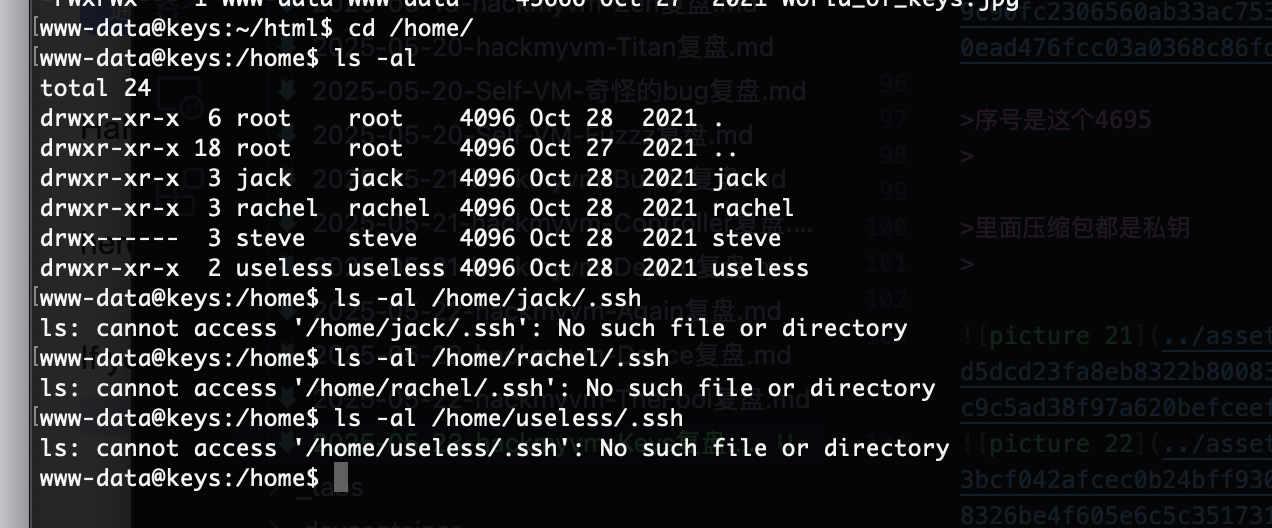Click the terminal cursor block at the prompt
Image resolution: width=1272 pixels, height=528 pixels.
(x=340, y=478)
